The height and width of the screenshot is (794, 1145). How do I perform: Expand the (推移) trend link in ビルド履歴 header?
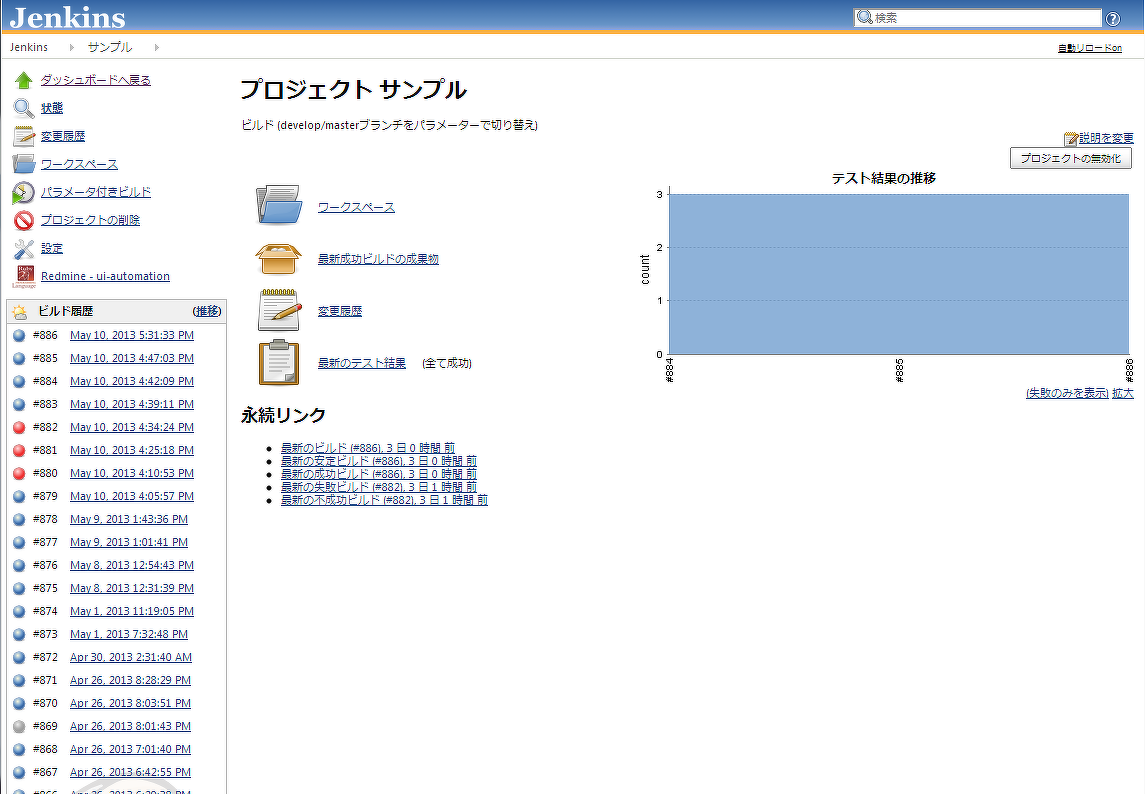pyautogui.click(x=206, y=311)
